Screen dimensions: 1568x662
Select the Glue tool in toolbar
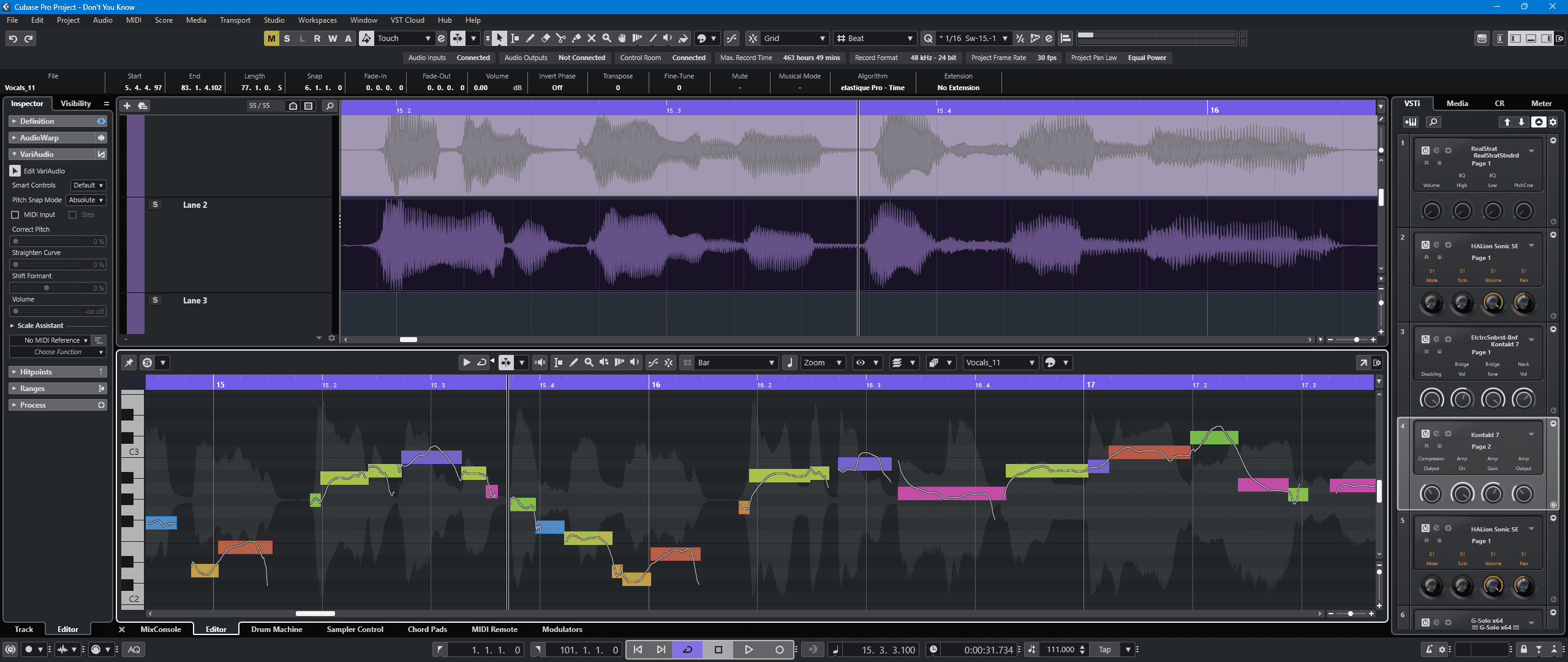(x=576, y=38)
